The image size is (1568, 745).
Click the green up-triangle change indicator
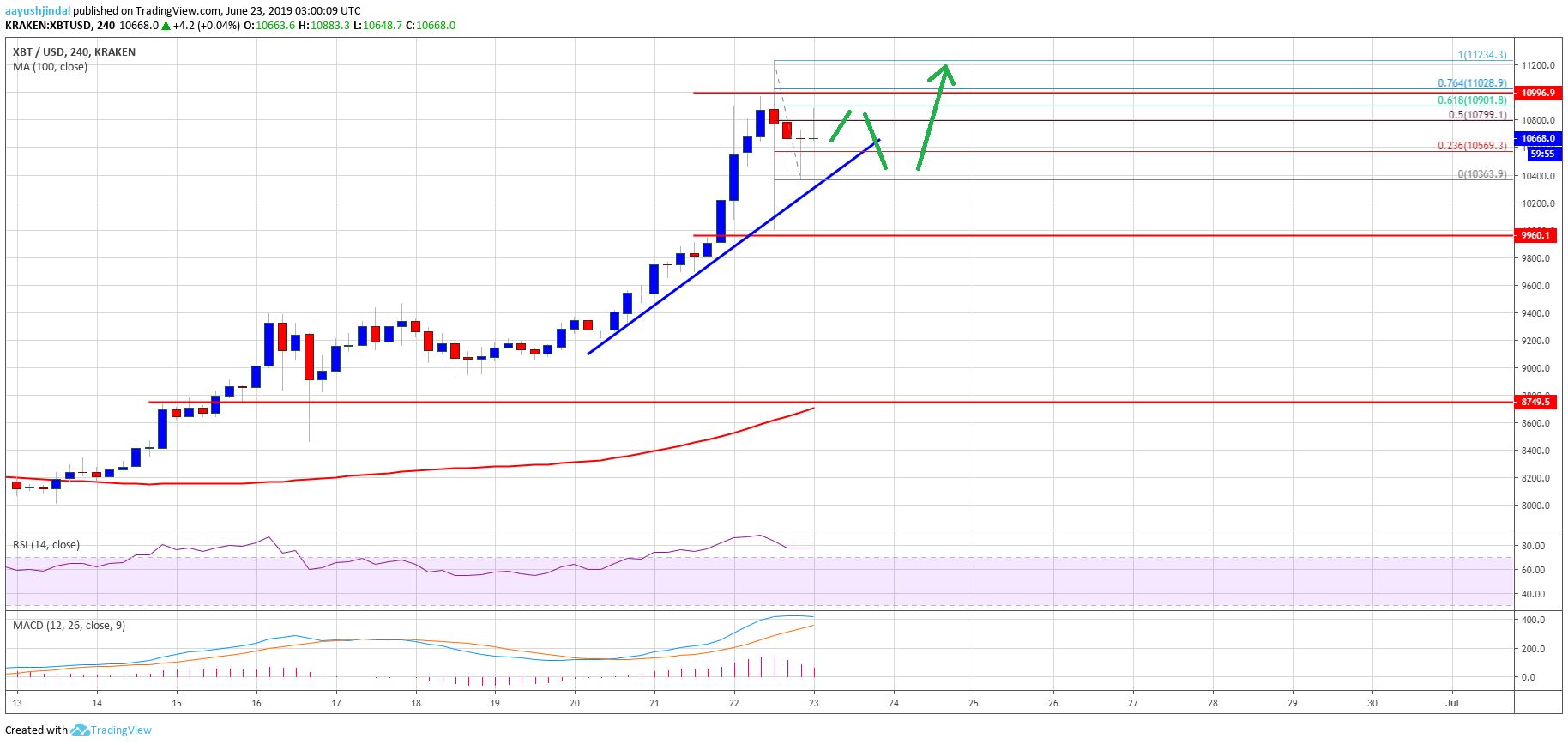coord(166,26)
